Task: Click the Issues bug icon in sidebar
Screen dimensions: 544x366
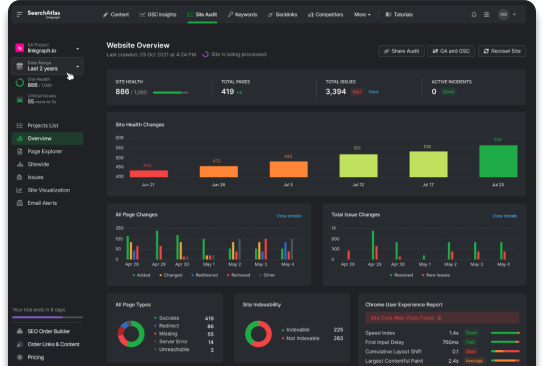Action: 20,177
